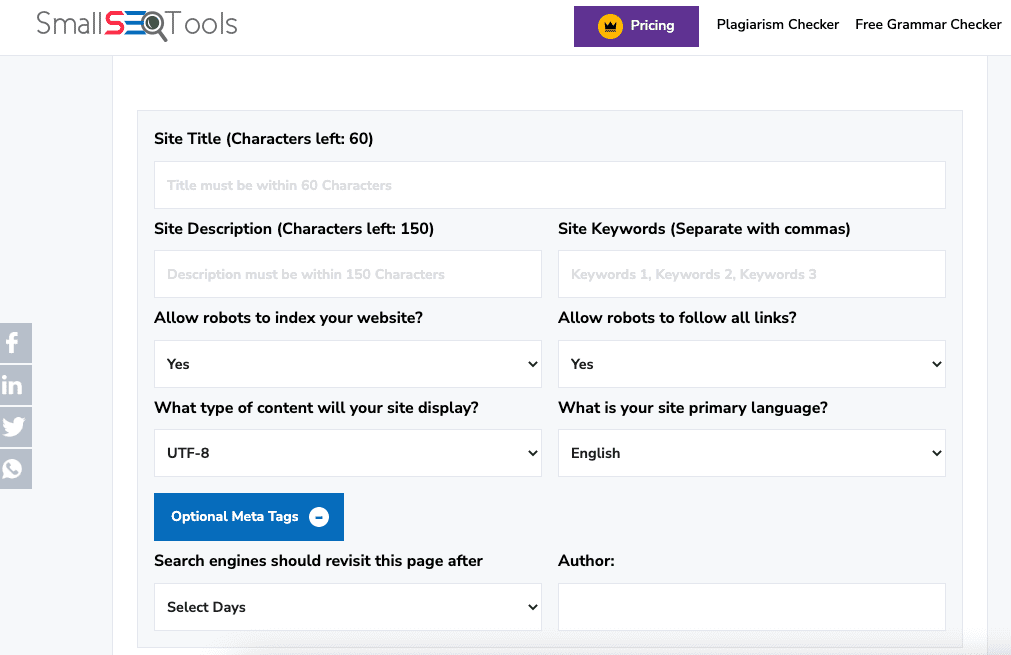Open Allow robots to follow links dropdown
This screenshot has height=655, width=1011.
coord(751,364)
